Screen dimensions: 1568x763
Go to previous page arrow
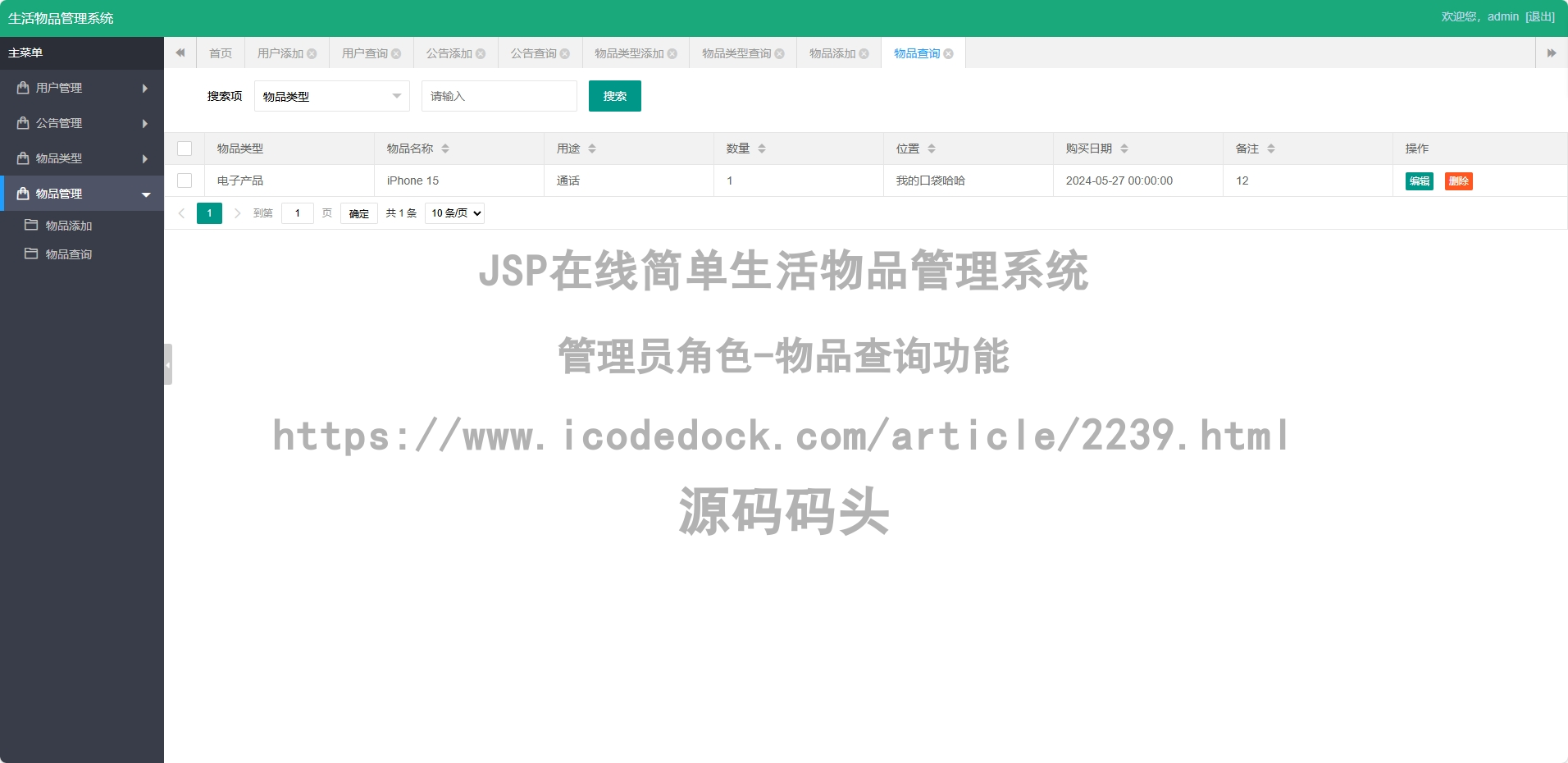click(x=182, y=213)
